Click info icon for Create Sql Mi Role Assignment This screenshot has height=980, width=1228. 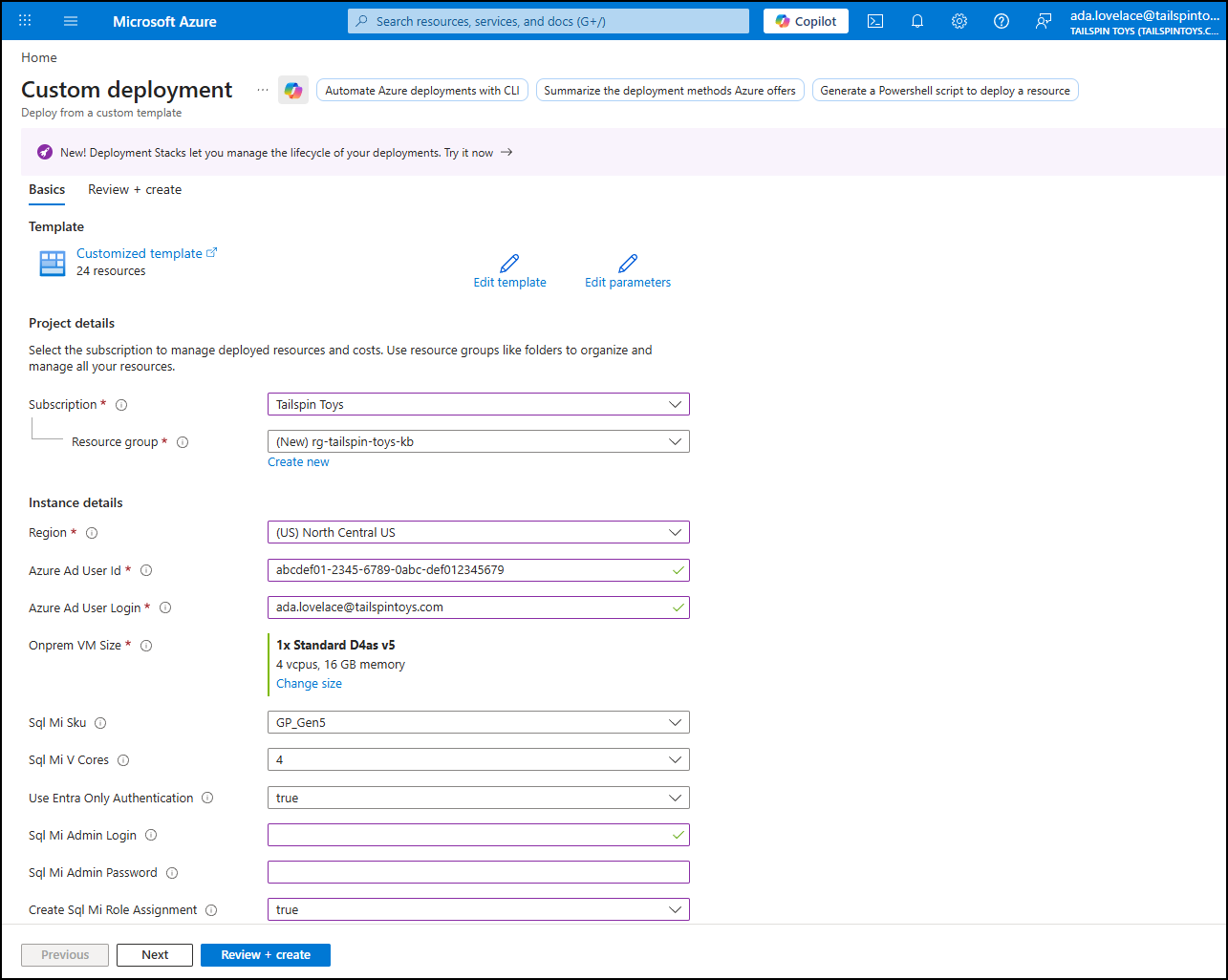point(211,910)
